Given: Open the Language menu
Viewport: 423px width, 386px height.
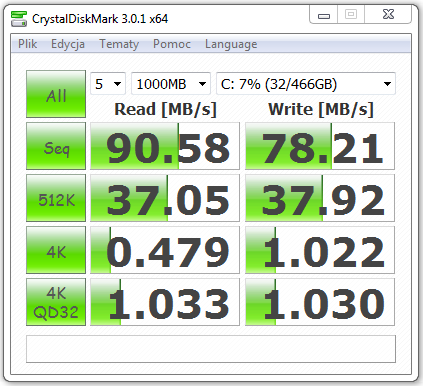Looking at the screenshot, I should [231, 44].
